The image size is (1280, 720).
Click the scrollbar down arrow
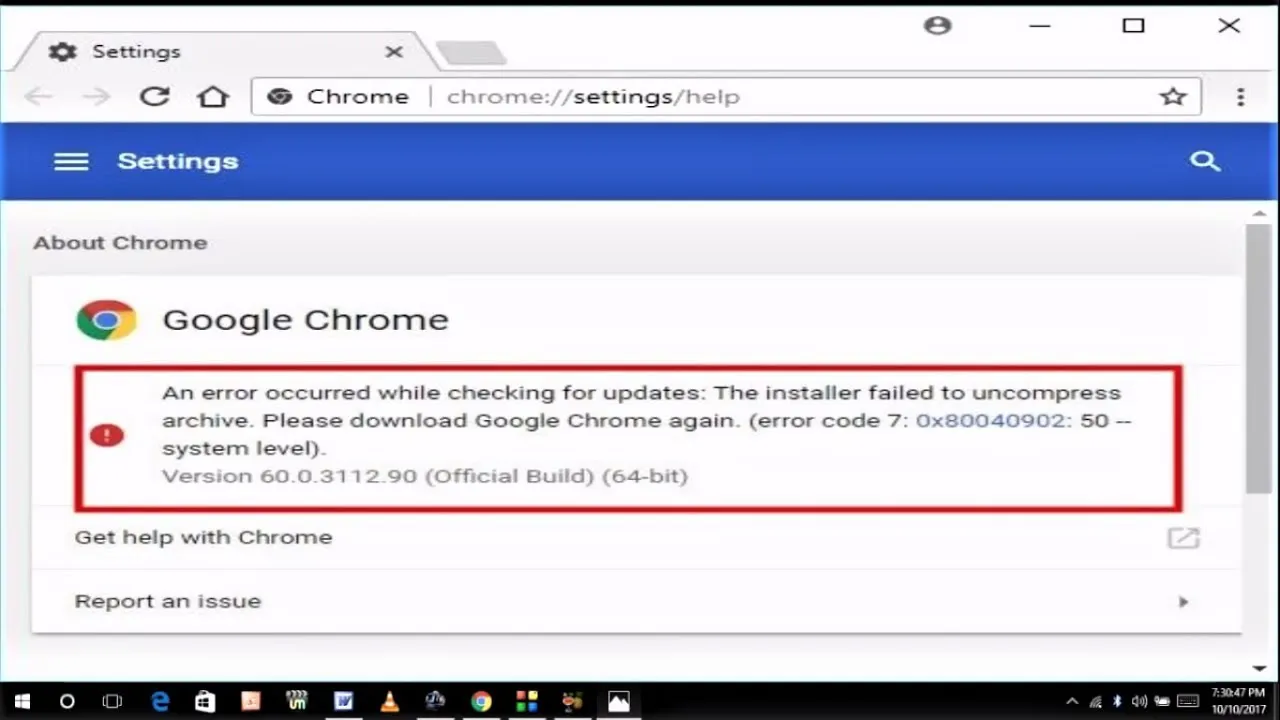(x=1259, y=668)
